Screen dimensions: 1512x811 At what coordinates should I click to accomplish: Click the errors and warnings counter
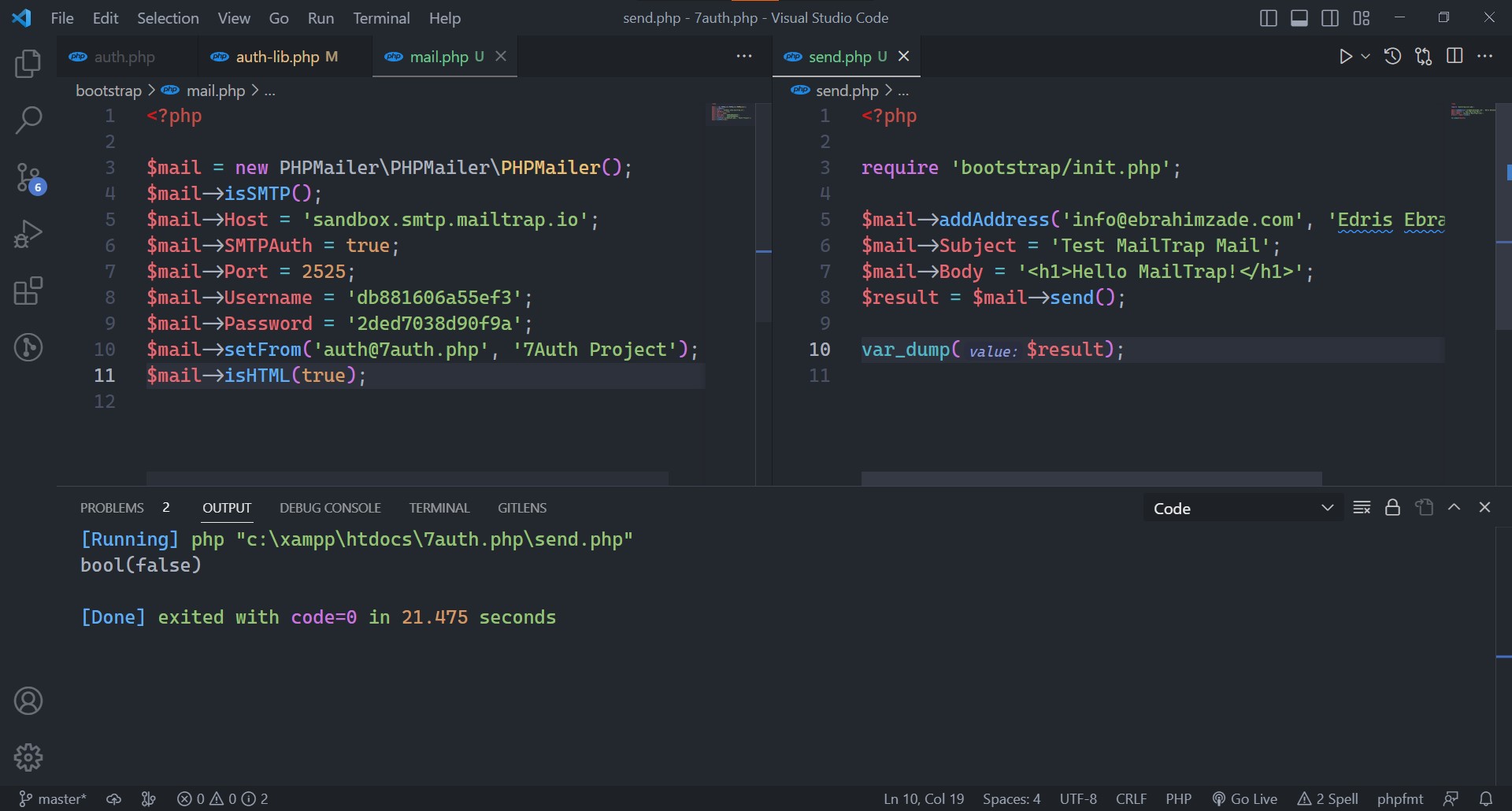click(x=223, y=798)
